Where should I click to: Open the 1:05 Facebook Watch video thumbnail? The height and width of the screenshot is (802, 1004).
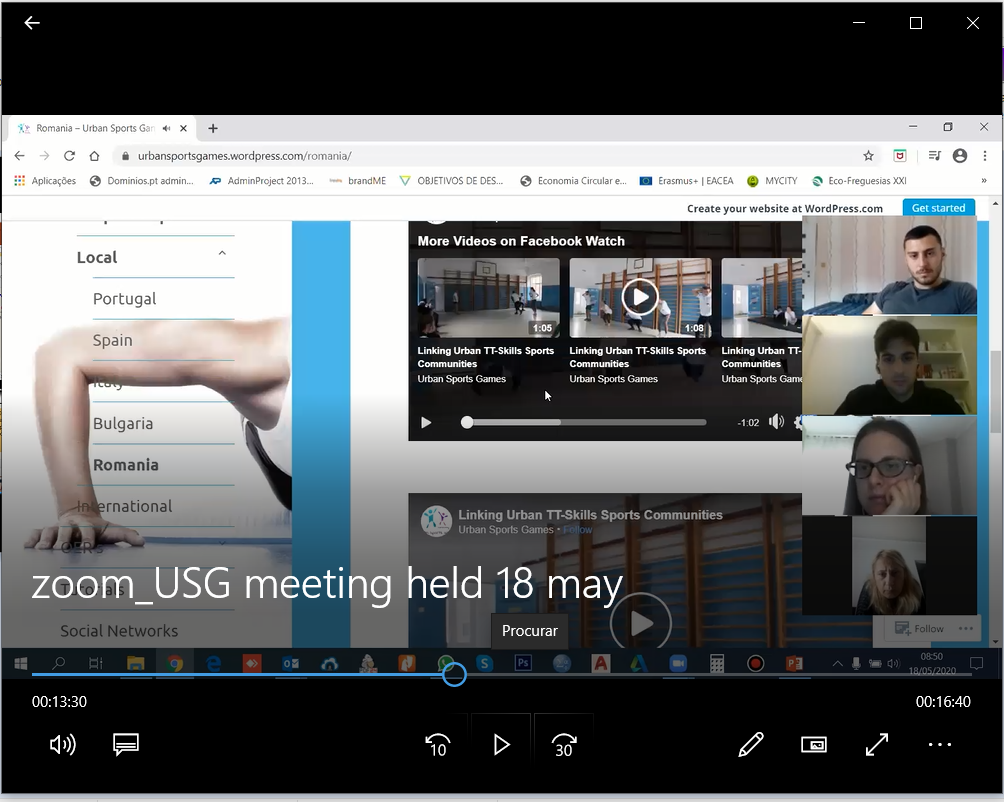click(488, 297)
